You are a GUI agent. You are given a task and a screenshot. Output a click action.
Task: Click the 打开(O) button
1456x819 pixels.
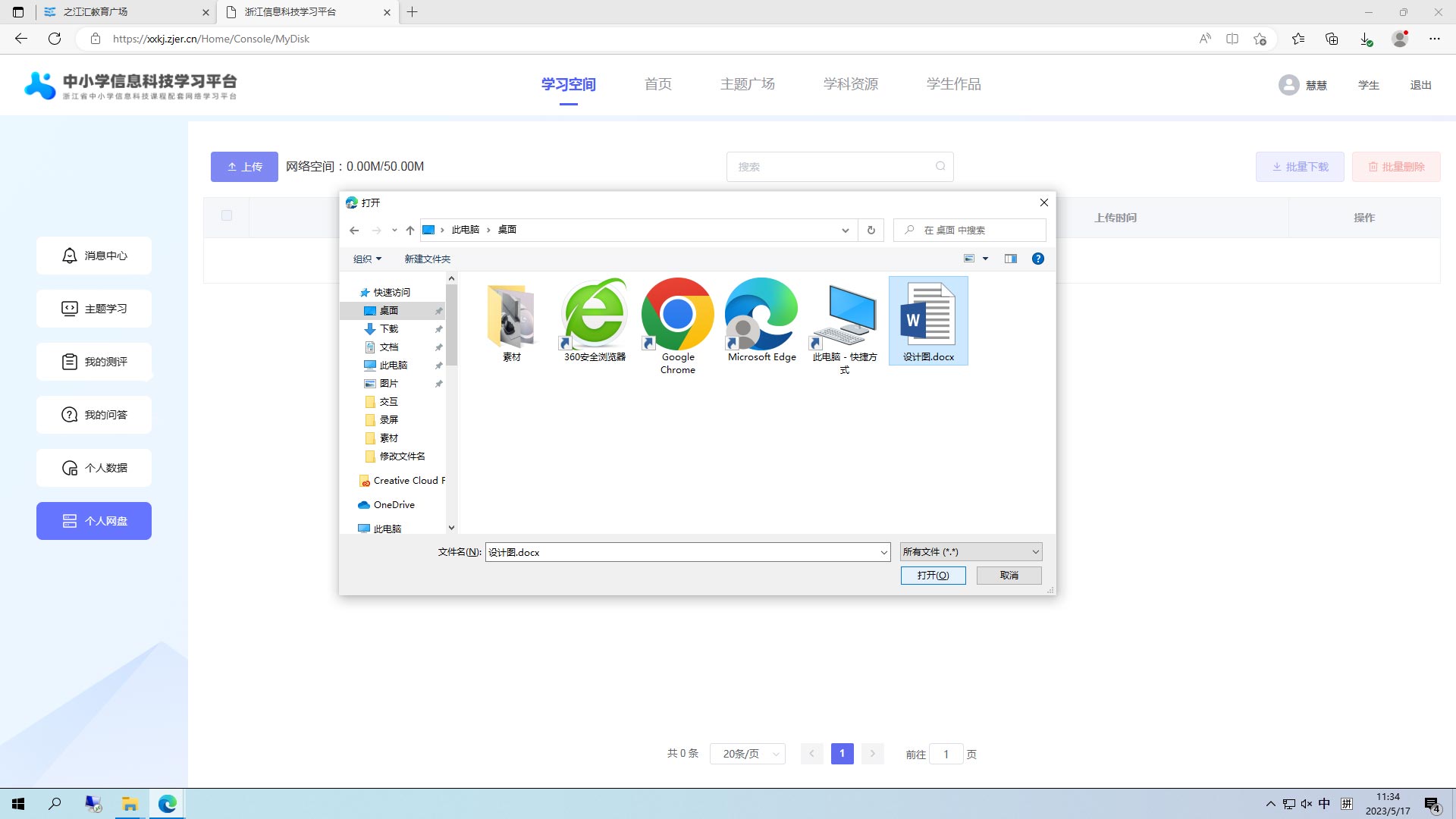tap(933, 576)
